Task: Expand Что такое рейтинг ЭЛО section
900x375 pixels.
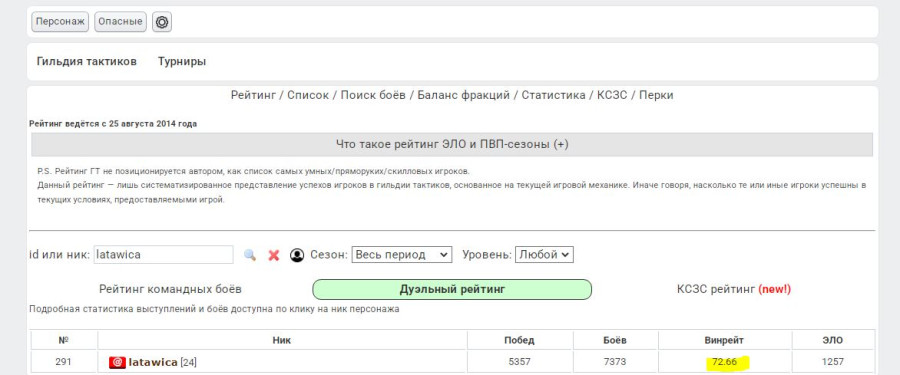Action: click(x=452, y=144)
